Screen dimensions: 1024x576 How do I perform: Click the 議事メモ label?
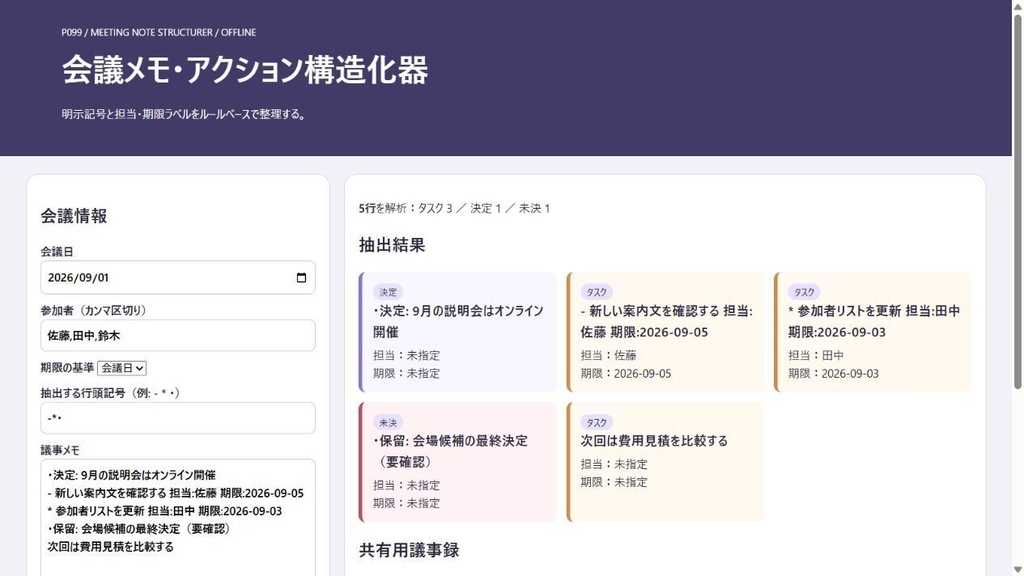coord(60,450)
